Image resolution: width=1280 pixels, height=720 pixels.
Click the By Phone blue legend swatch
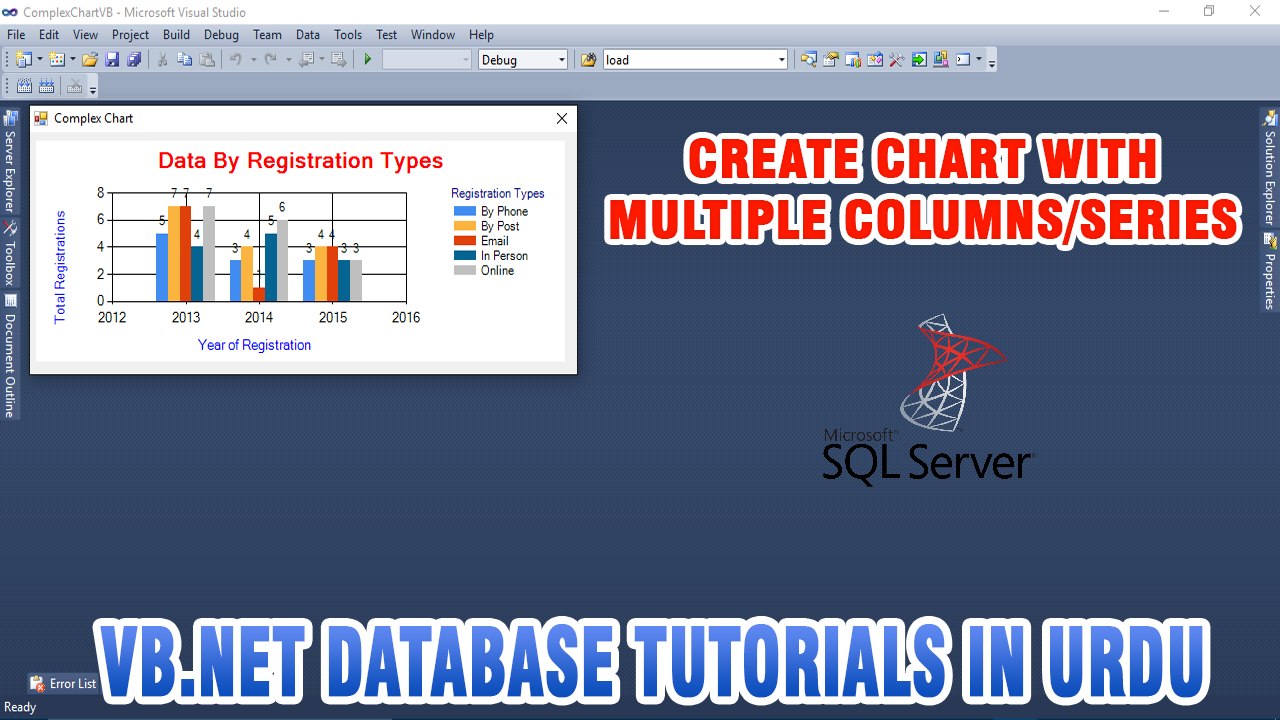click(x=464, y=212)
